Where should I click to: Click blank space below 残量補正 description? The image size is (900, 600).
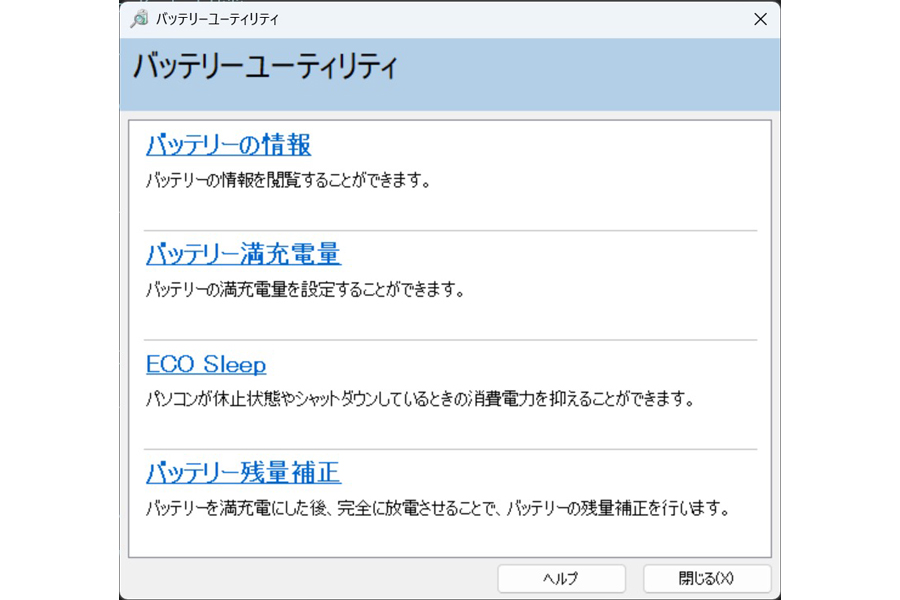pos(448,538)
